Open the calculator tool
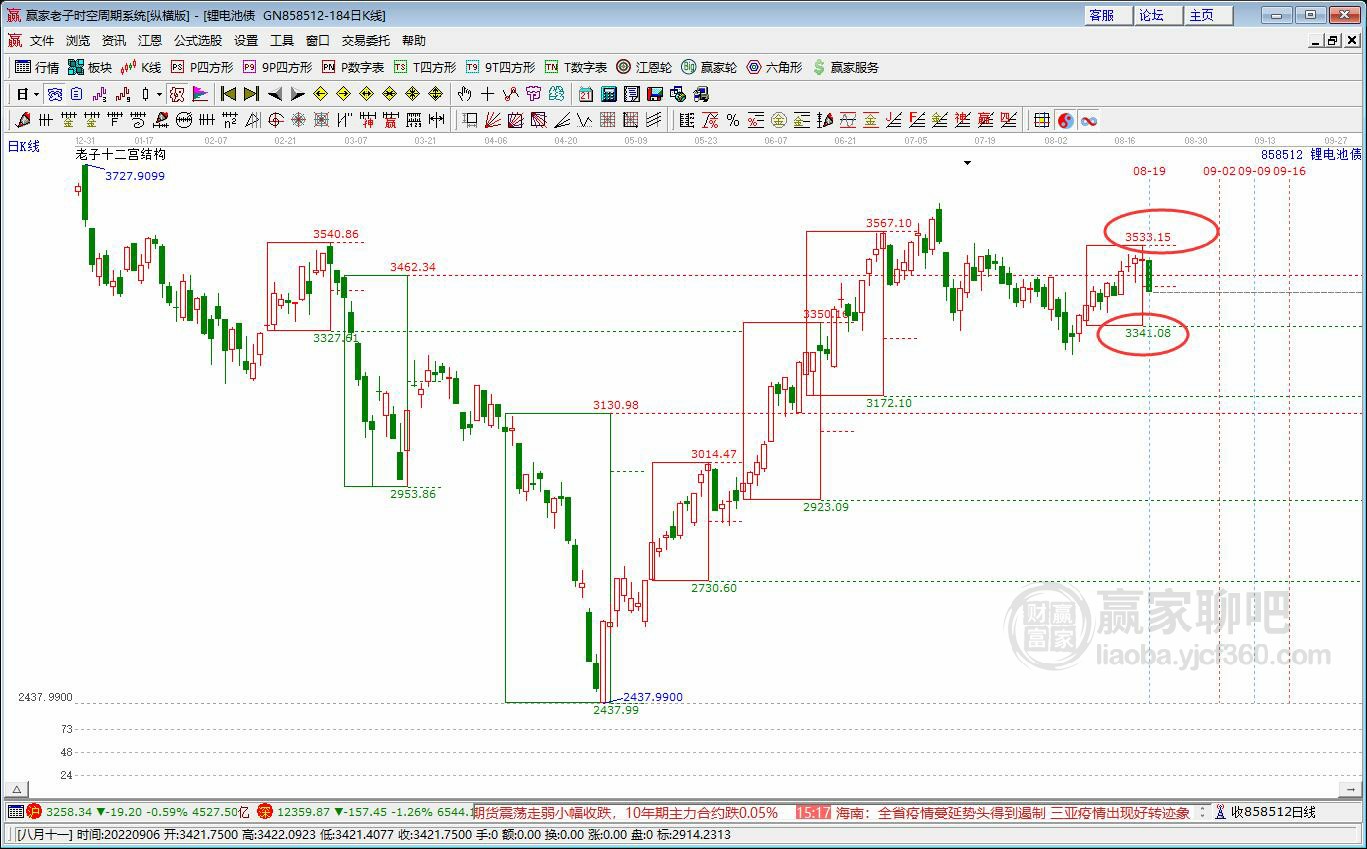This screenshot has width=1367, height=849. point(608,94)
